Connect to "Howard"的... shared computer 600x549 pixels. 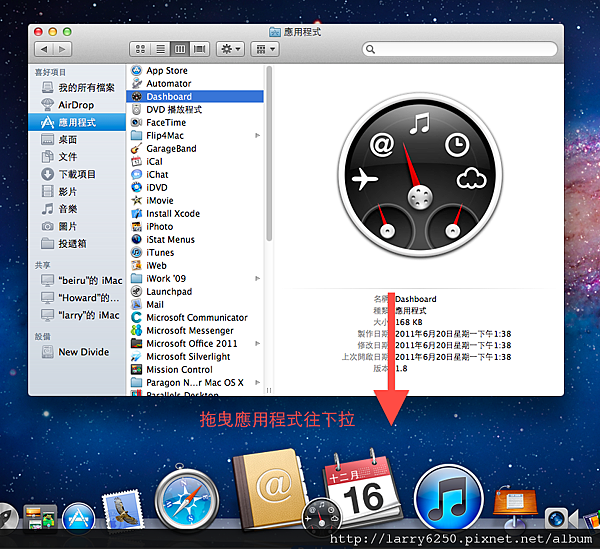point(77,298)
